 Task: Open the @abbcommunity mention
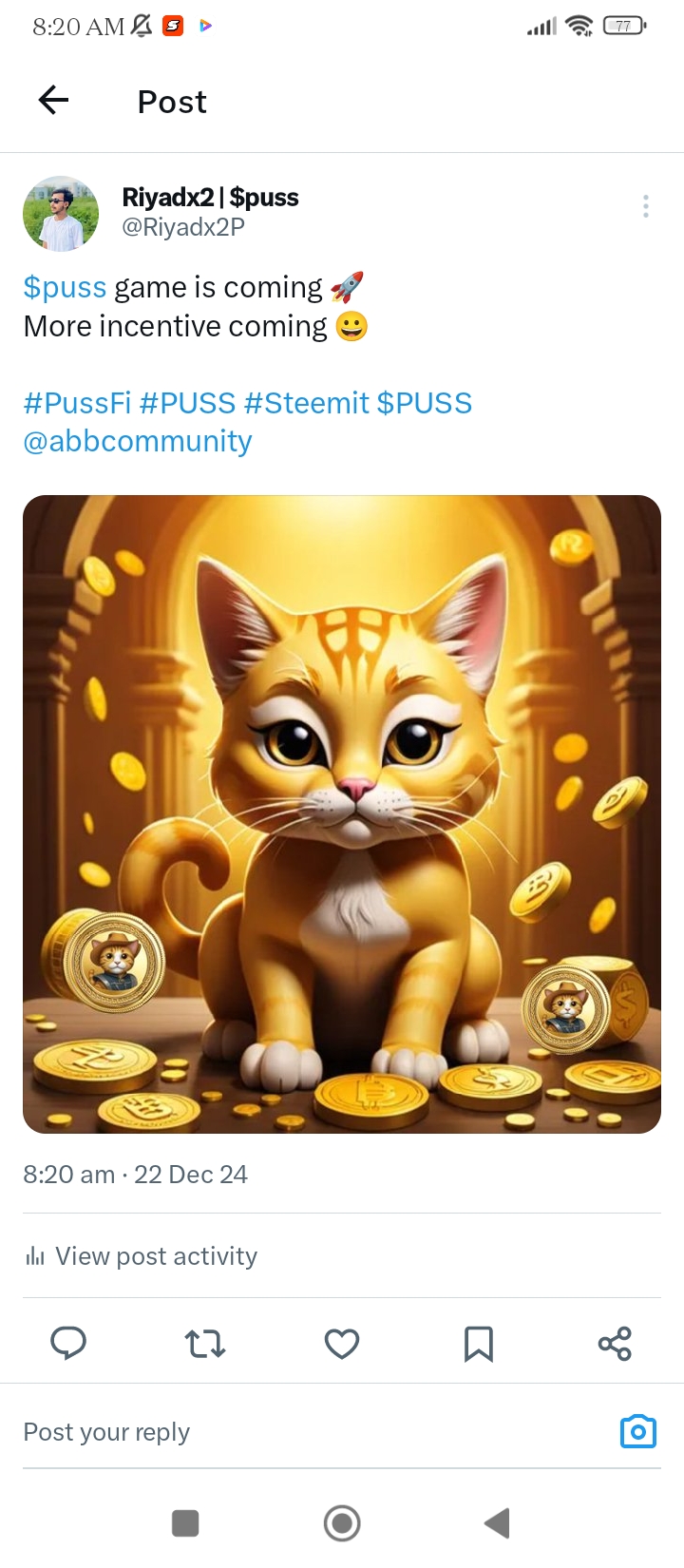138,441
